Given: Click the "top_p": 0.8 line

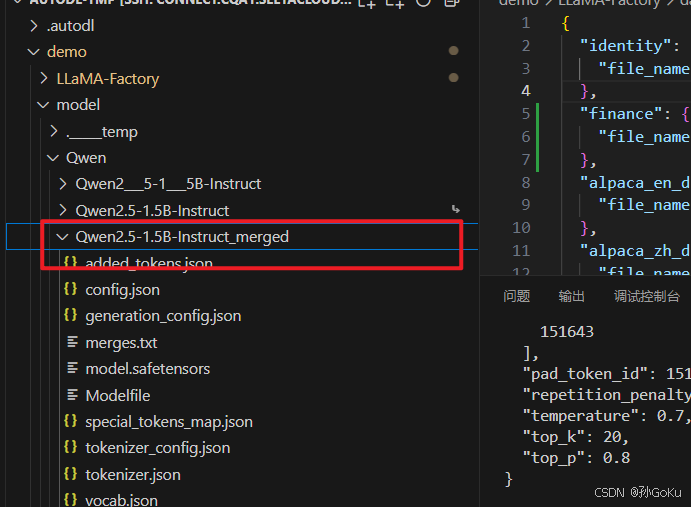Looking at the screenshot, I should pos(576,459).
